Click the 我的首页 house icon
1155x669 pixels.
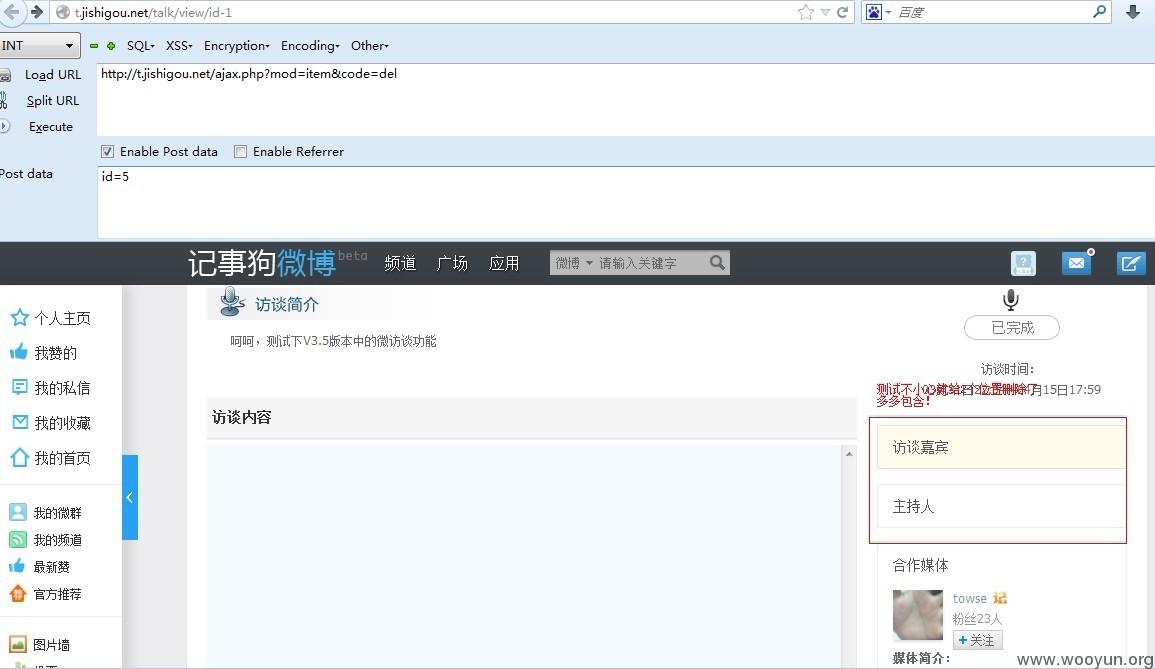19,458
